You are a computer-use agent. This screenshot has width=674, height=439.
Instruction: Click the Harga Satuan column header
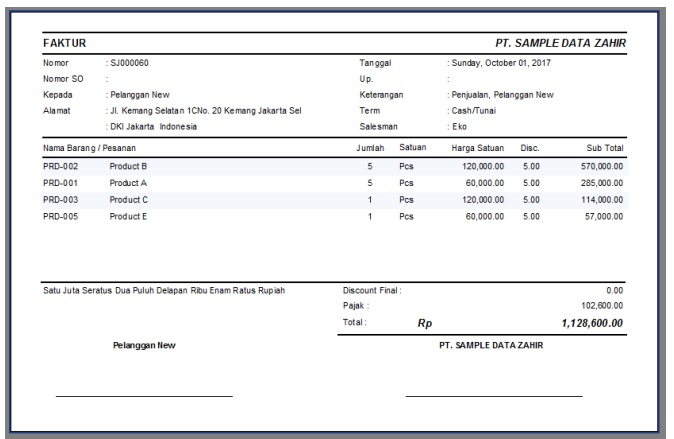[x=476, y=148]
